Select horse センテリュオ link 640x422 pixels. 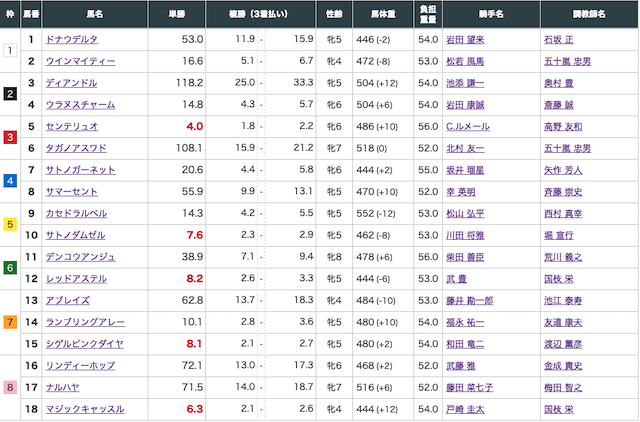pos(71,127)
